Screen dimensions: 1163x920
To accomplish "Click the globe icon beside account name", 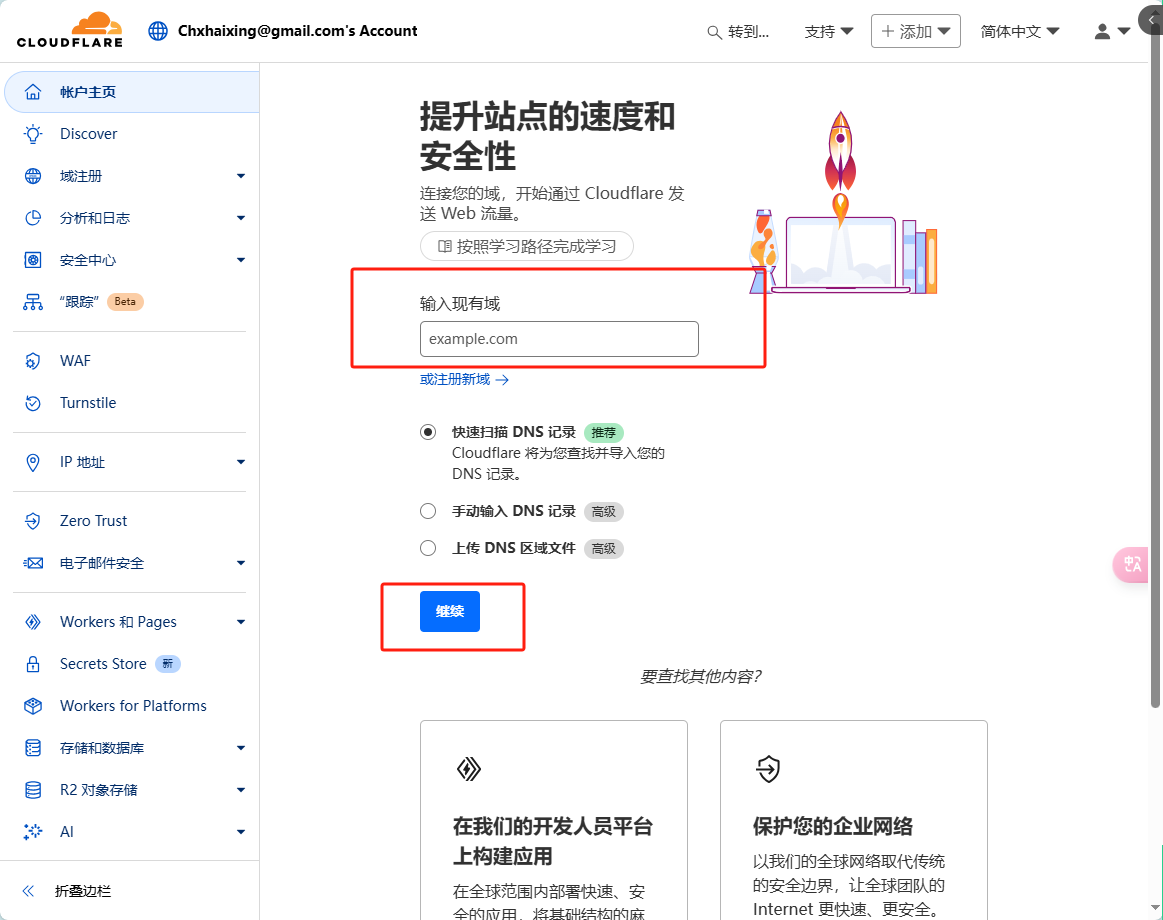I will click(x=158, y=30).
